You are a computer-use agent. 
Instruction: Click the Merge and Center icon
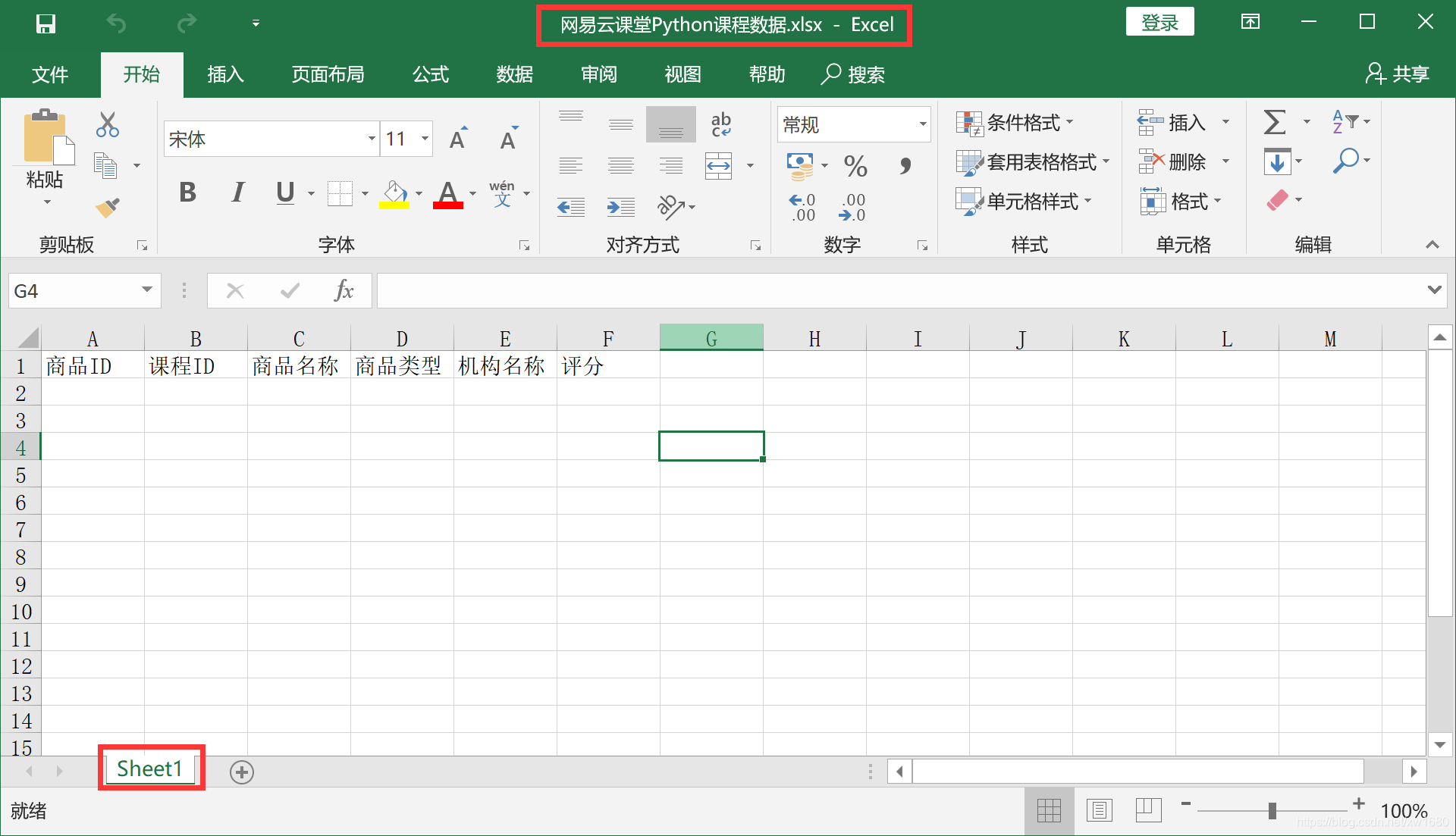pos(719,165)
